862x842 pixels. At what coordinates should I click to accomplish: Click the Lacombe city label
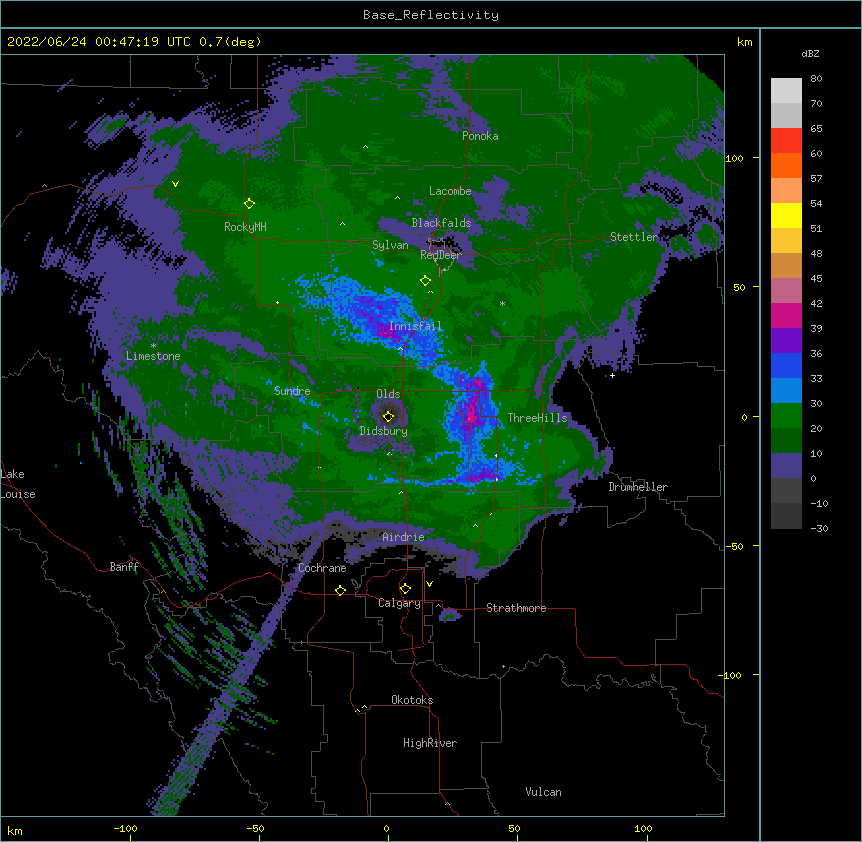450,191
